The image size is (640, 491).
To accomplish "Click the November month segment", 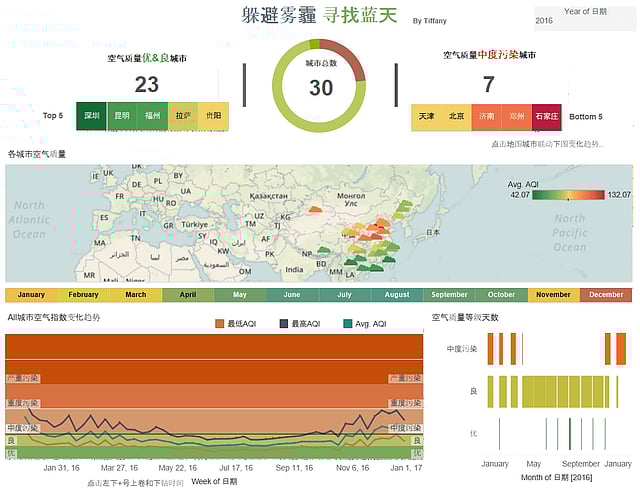I will tap(553, 295).
